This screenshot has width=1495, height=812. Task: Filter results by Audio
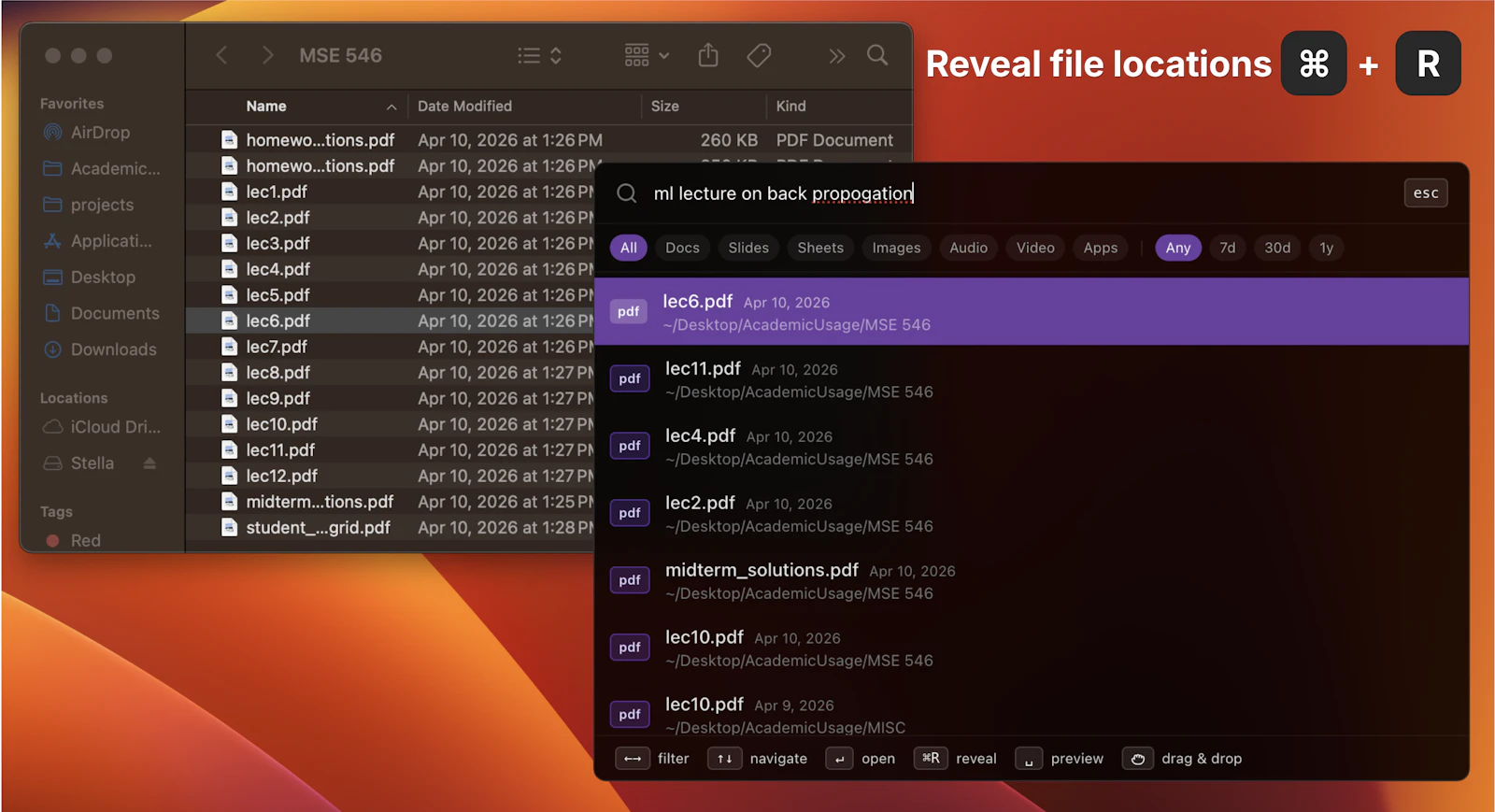(x=968, y=248)
